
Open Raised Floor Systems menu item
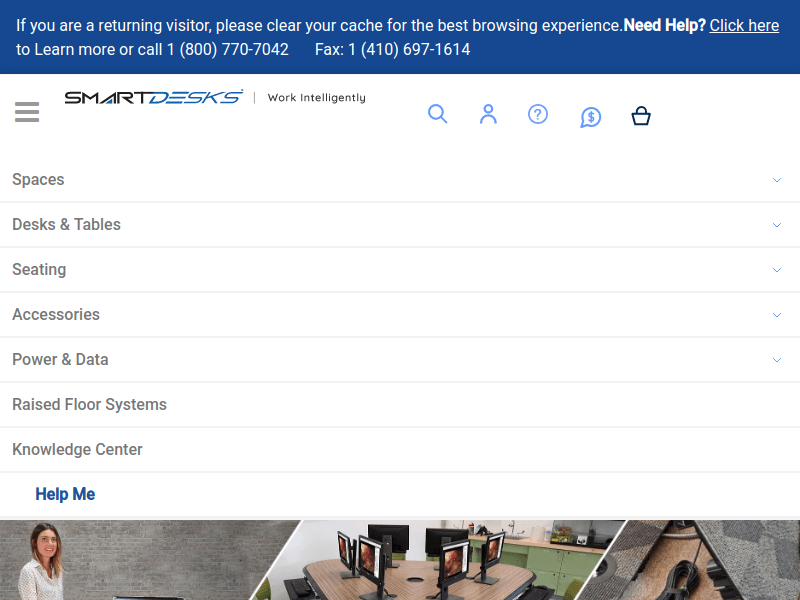(x=89, y=404)
